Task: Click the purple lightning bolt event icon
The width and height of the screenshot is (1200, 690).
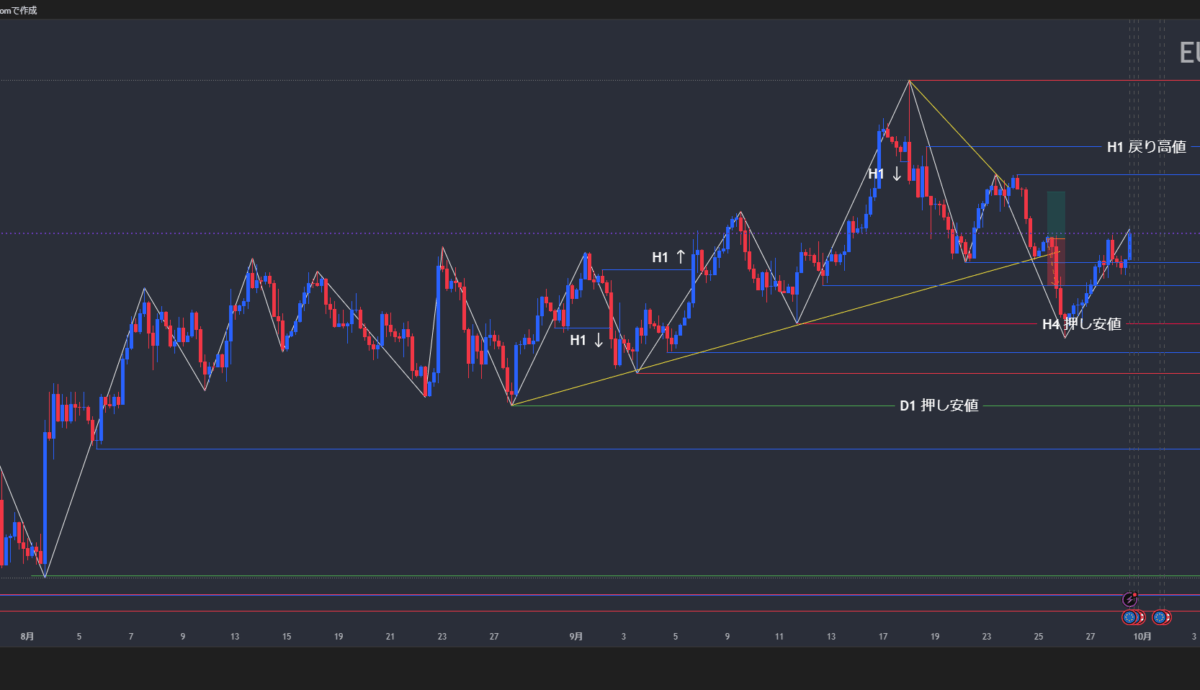Action: coord(1129,599)
